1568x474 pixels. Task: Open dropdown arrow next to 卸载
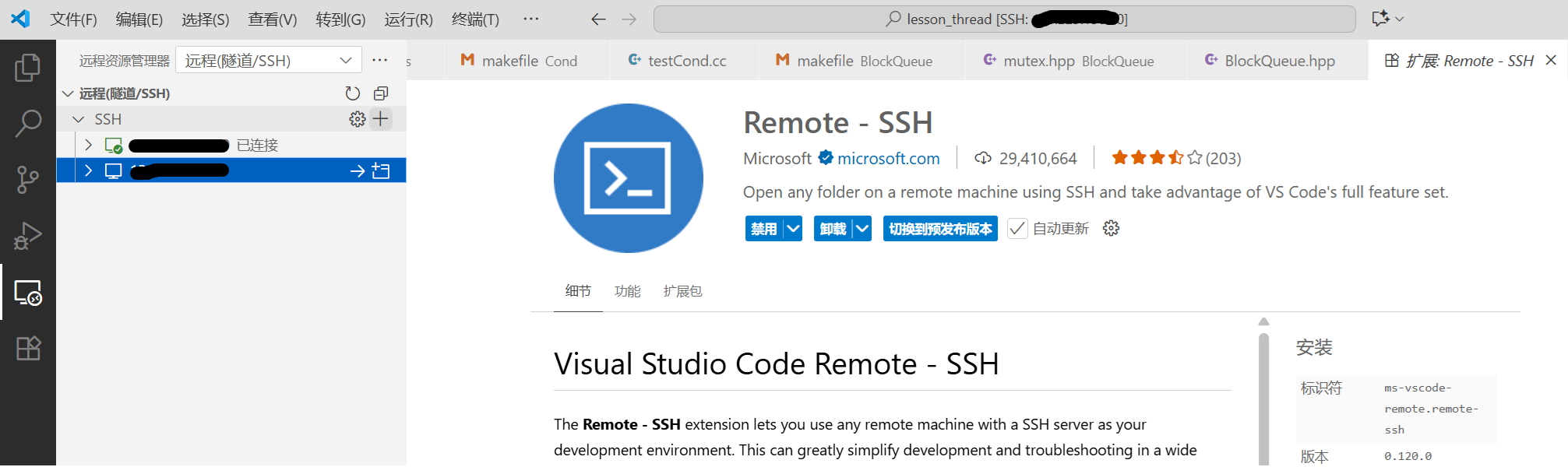862,229
